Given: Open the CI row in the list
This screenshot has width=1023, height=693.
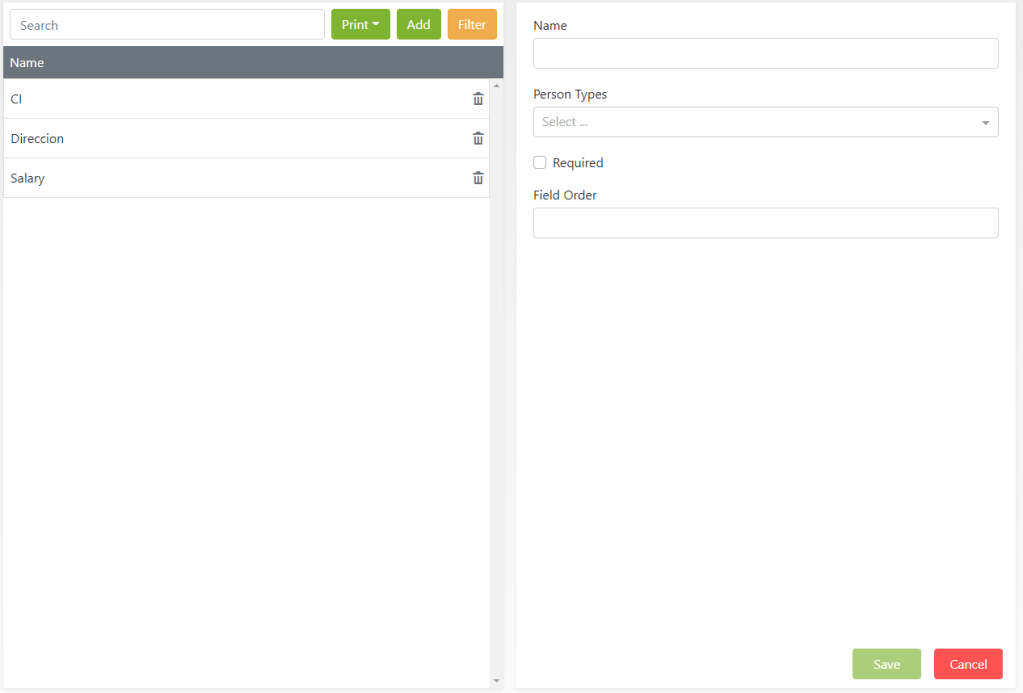Looking at the screenshot, I should tap(200, 99).
